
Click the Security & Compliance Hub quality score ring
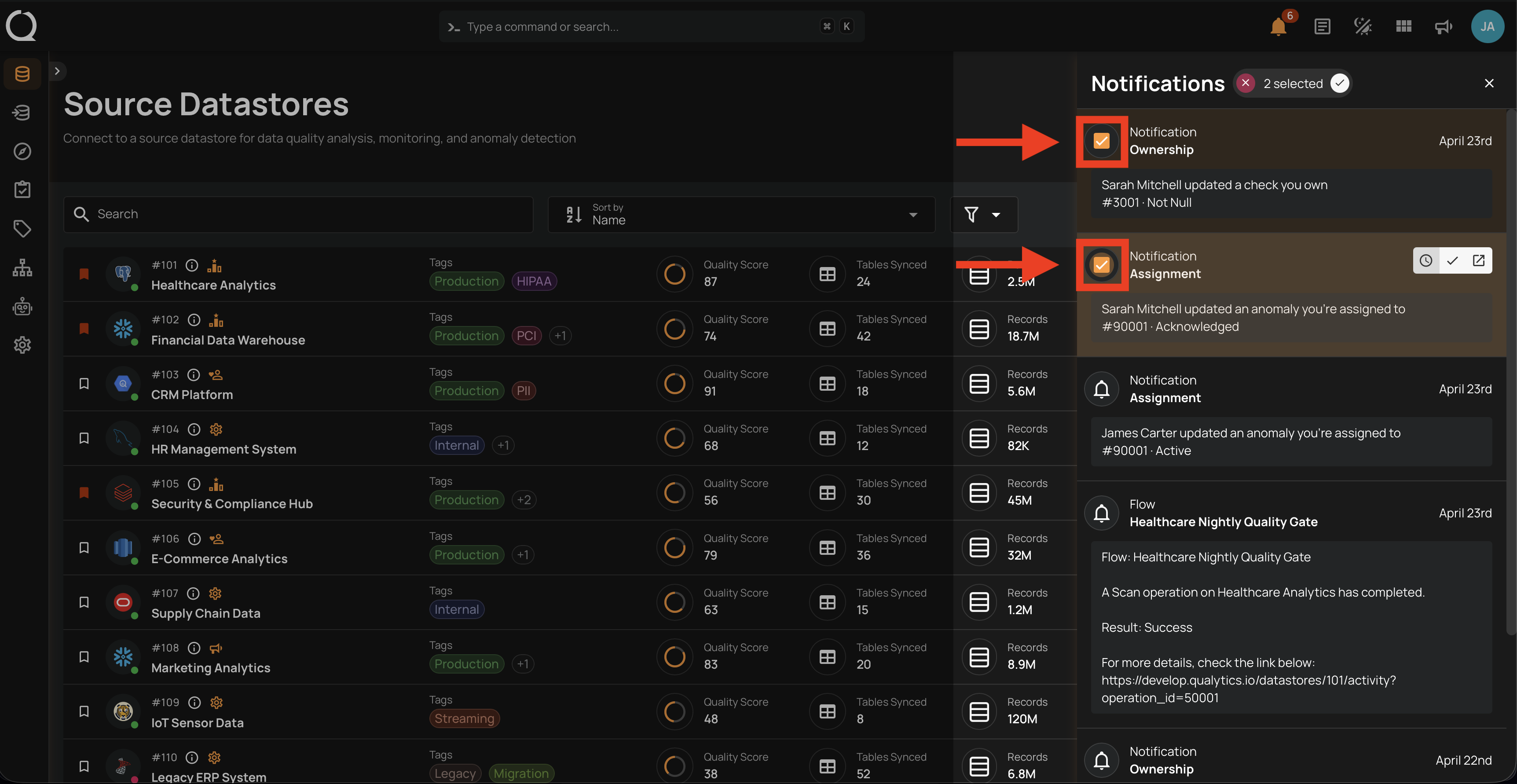(x=674, y=492)
